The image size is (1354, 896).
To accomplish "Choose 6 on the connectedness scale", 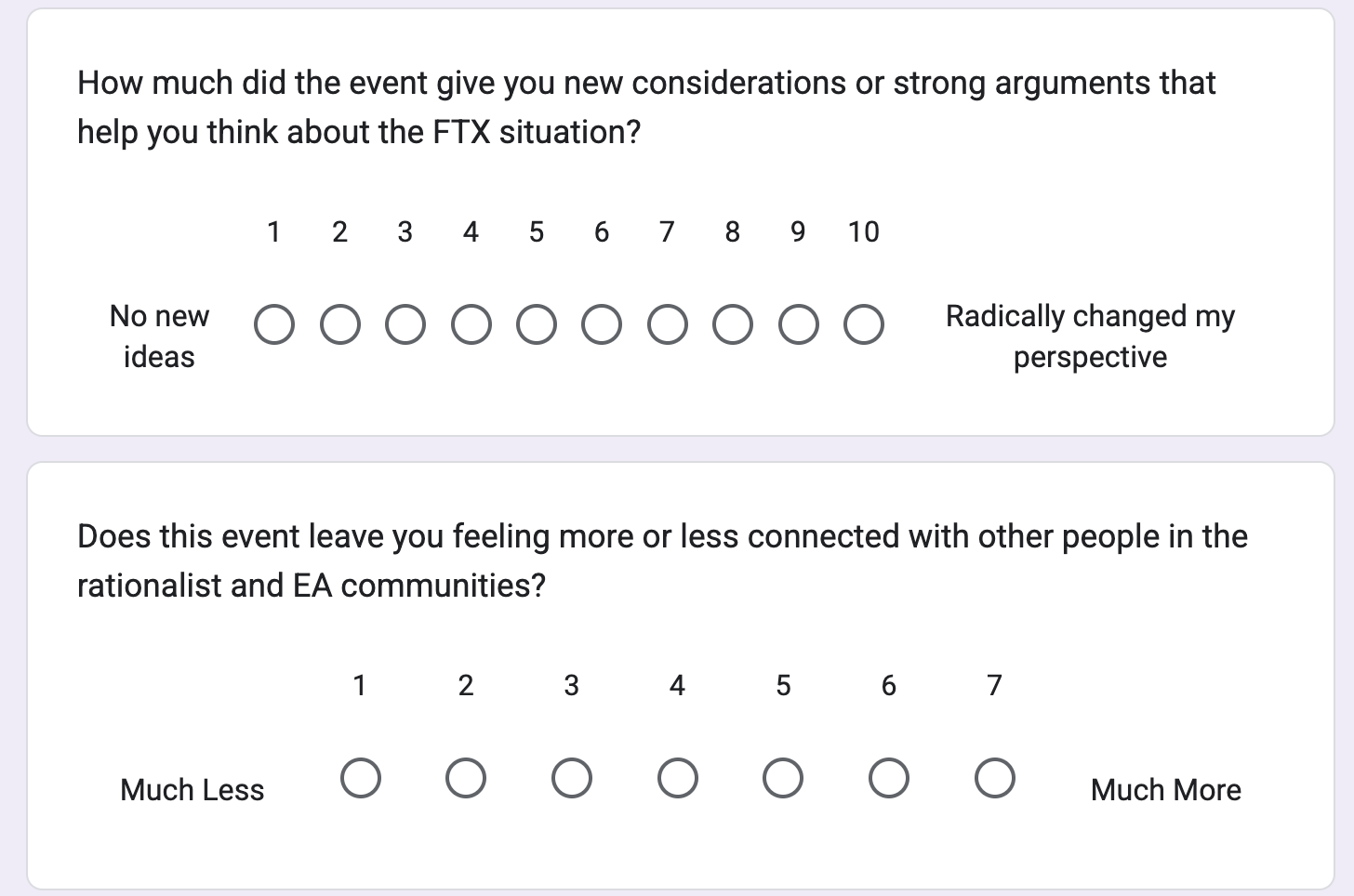I will 888,778.
